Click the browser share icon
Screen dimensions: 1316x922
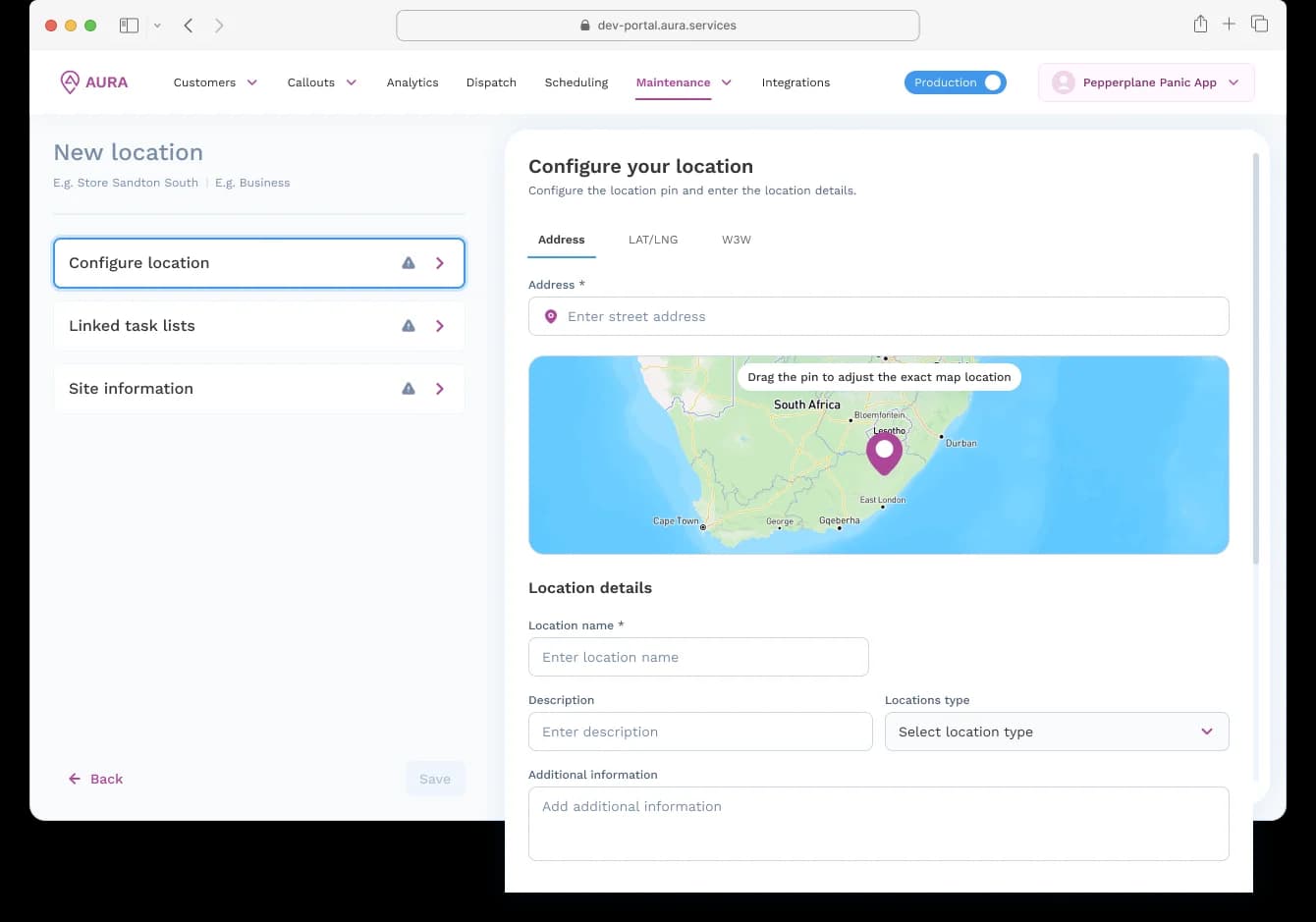[1200, 25]
